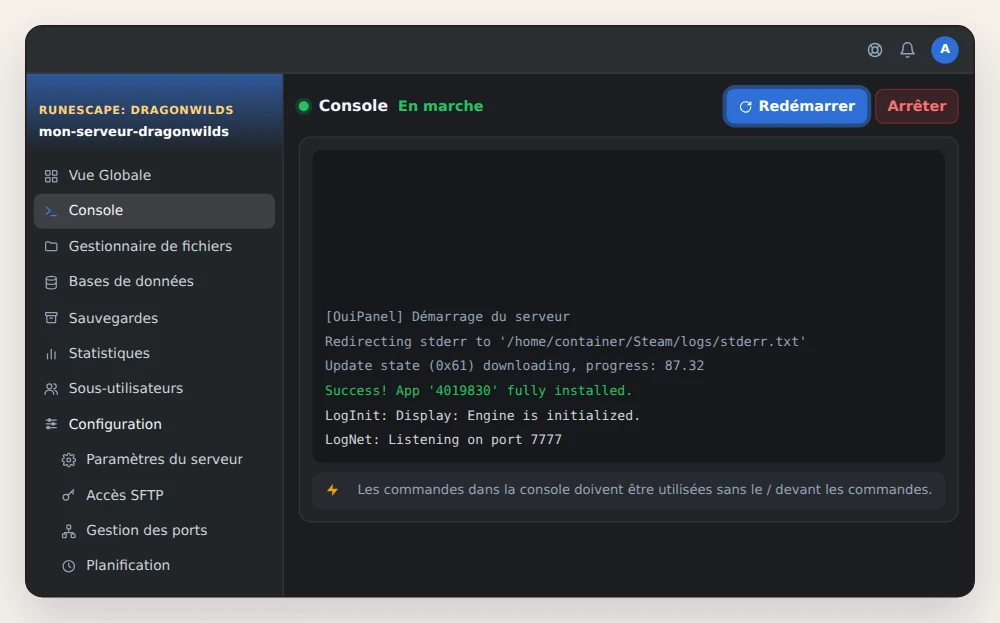Click the Console terminal prompt icon
The image size is (1000, 623).
[51, 210]
